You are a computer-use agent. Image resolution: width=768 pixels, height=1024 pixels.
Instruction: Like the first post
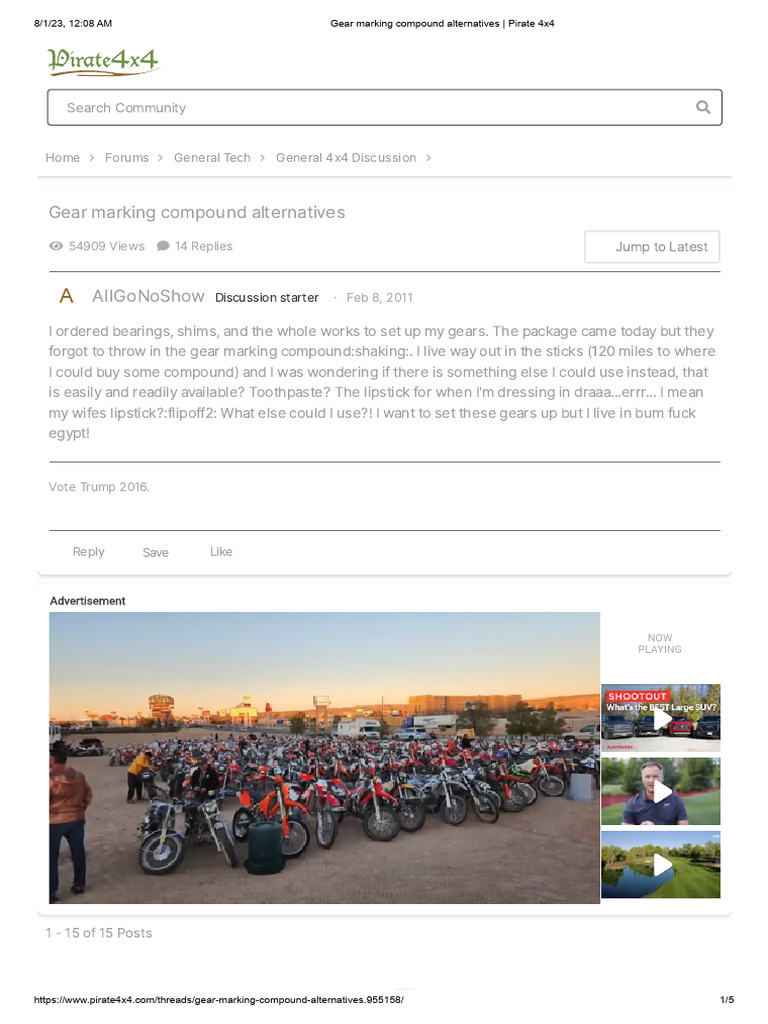221,552
